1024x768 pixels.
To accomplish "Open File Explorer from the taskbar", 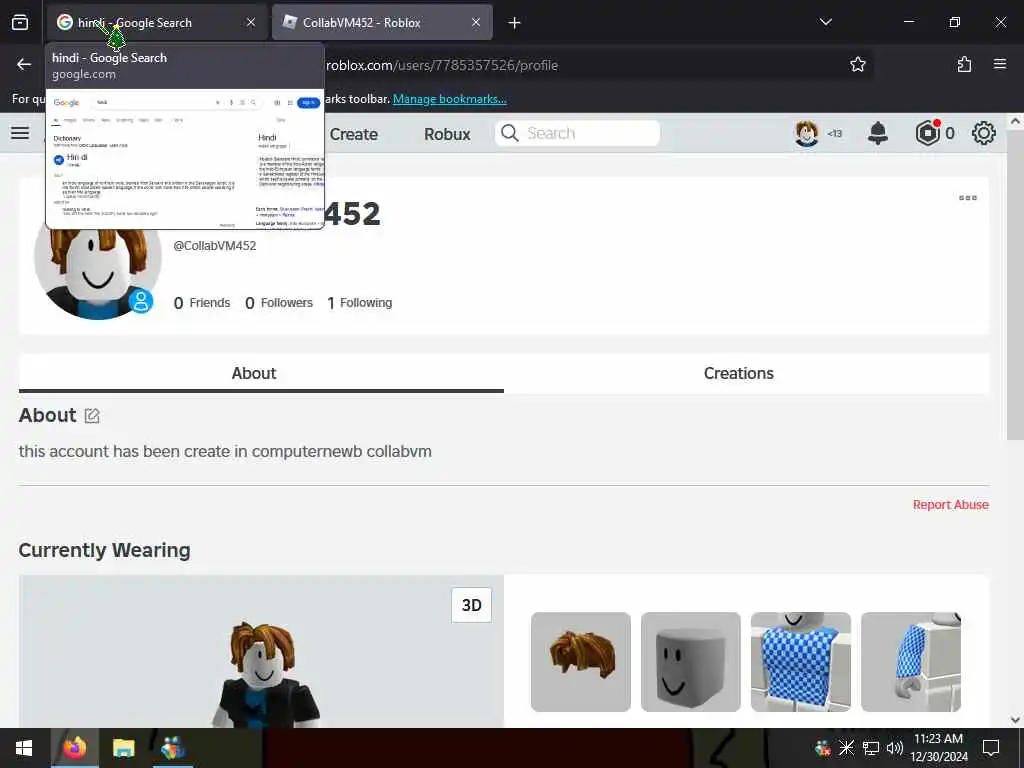I will pos(123,748).
